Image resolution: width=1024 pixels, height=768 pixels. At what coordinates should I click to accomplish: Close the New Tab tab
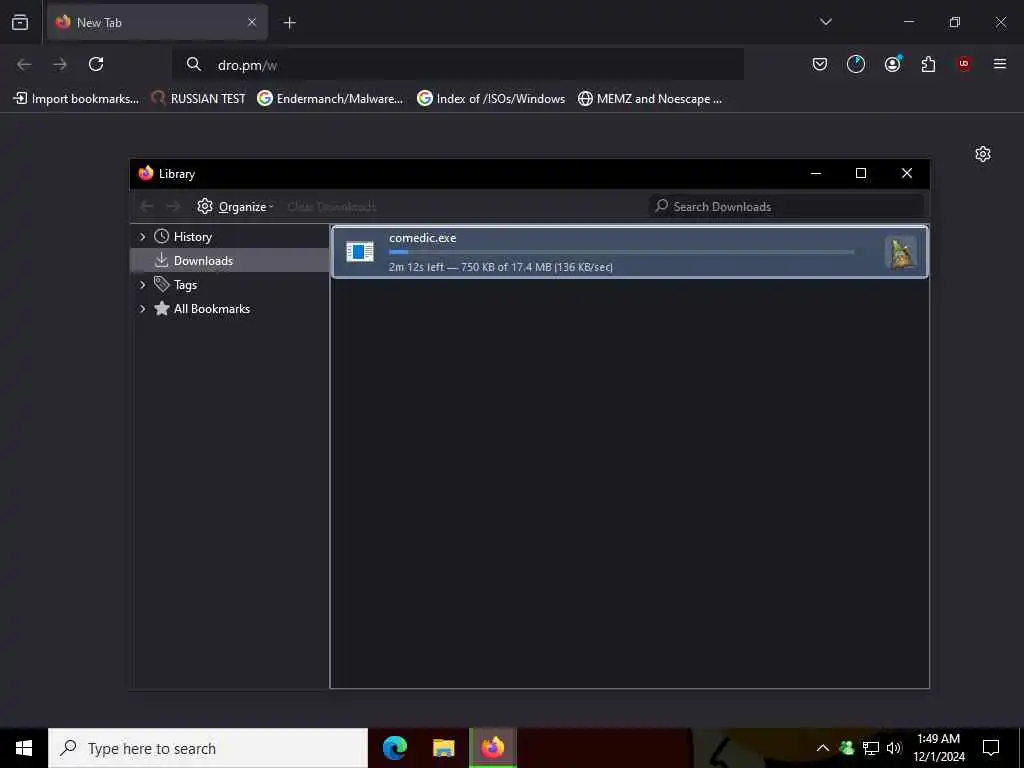[251, 22]
